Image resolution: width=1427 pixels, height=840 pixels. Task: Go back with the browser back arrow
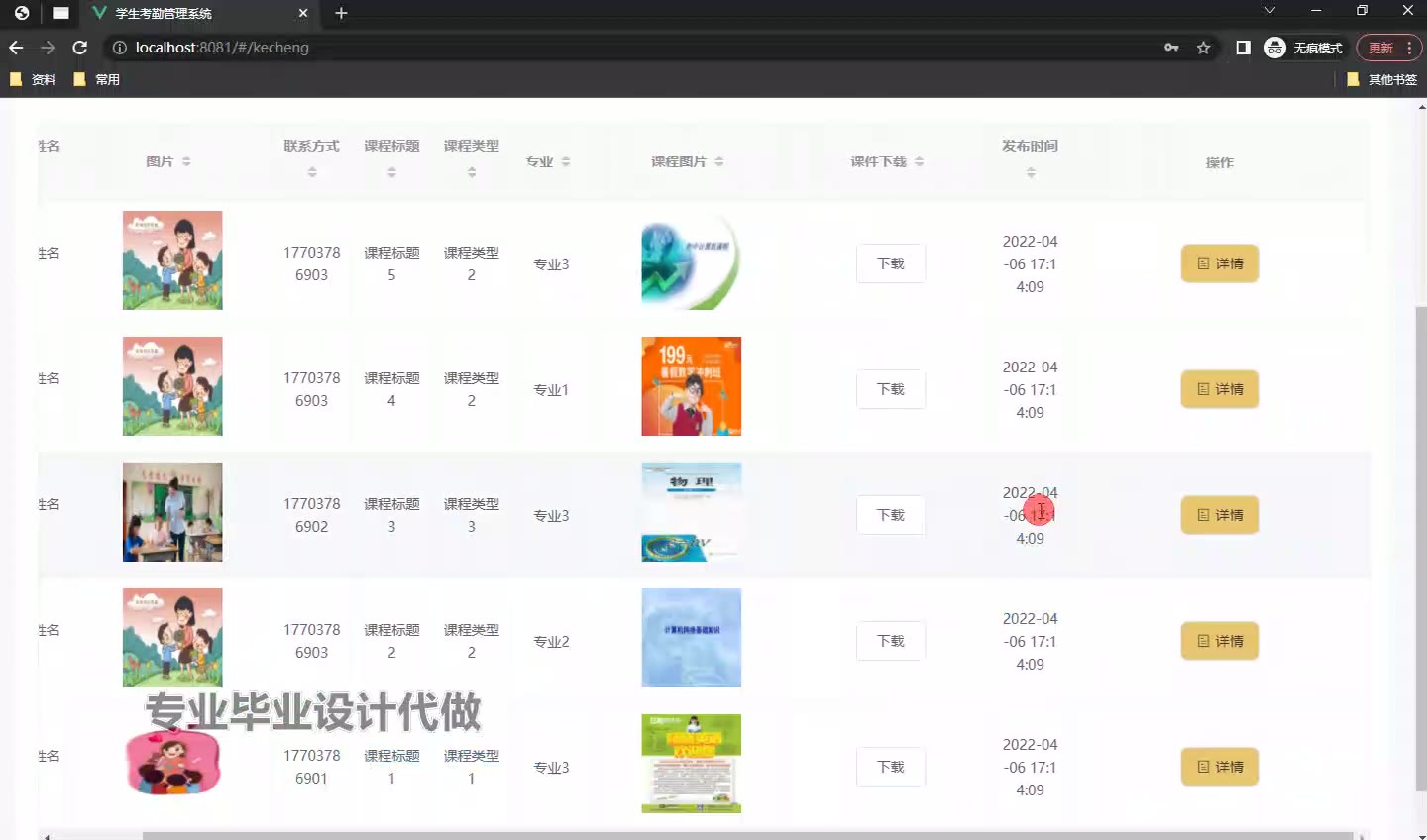(x=16, y=48)
